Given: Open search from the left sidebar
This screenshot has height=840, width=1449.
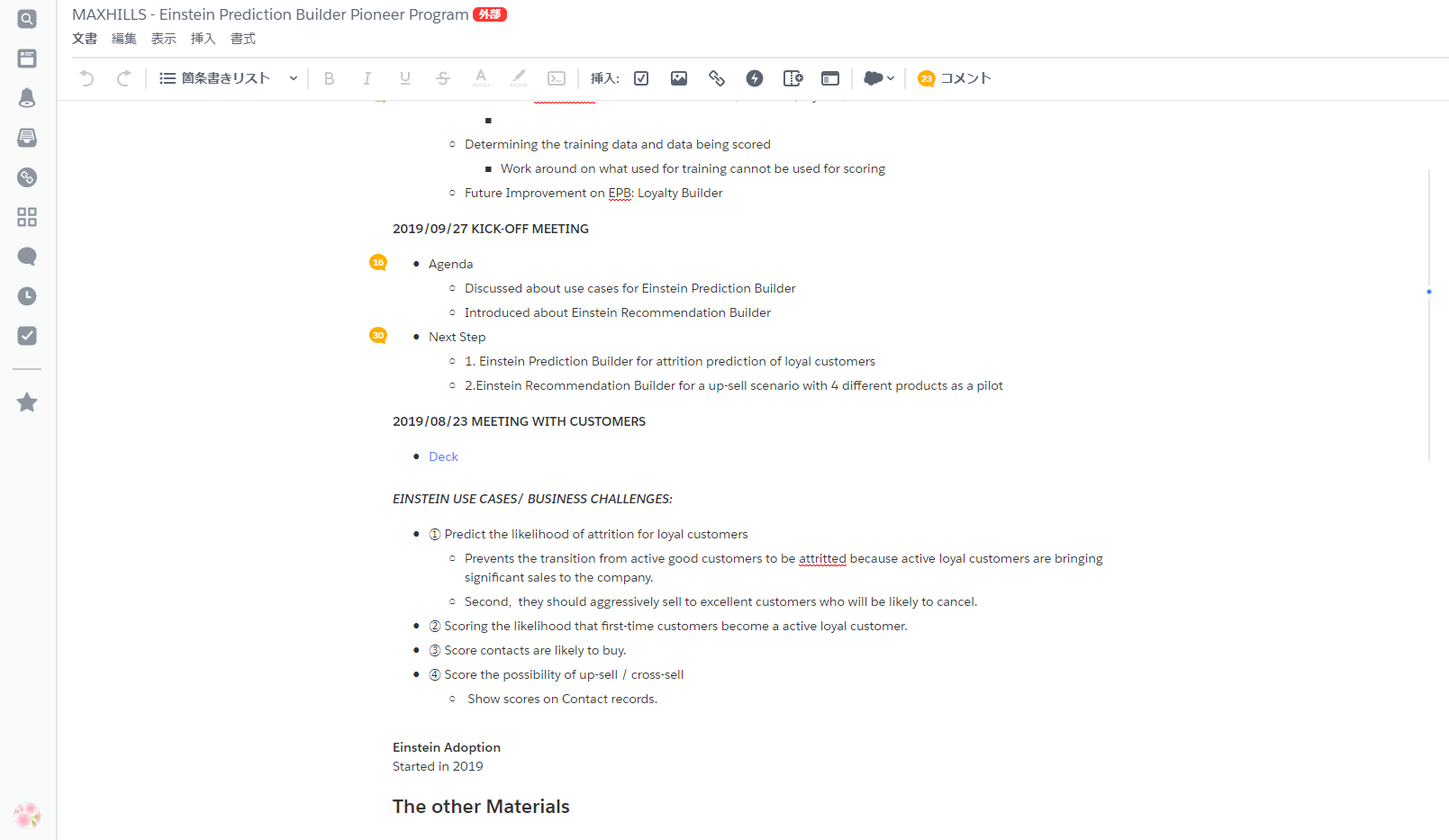Looking at the screenshot, I should pos(27,19).
